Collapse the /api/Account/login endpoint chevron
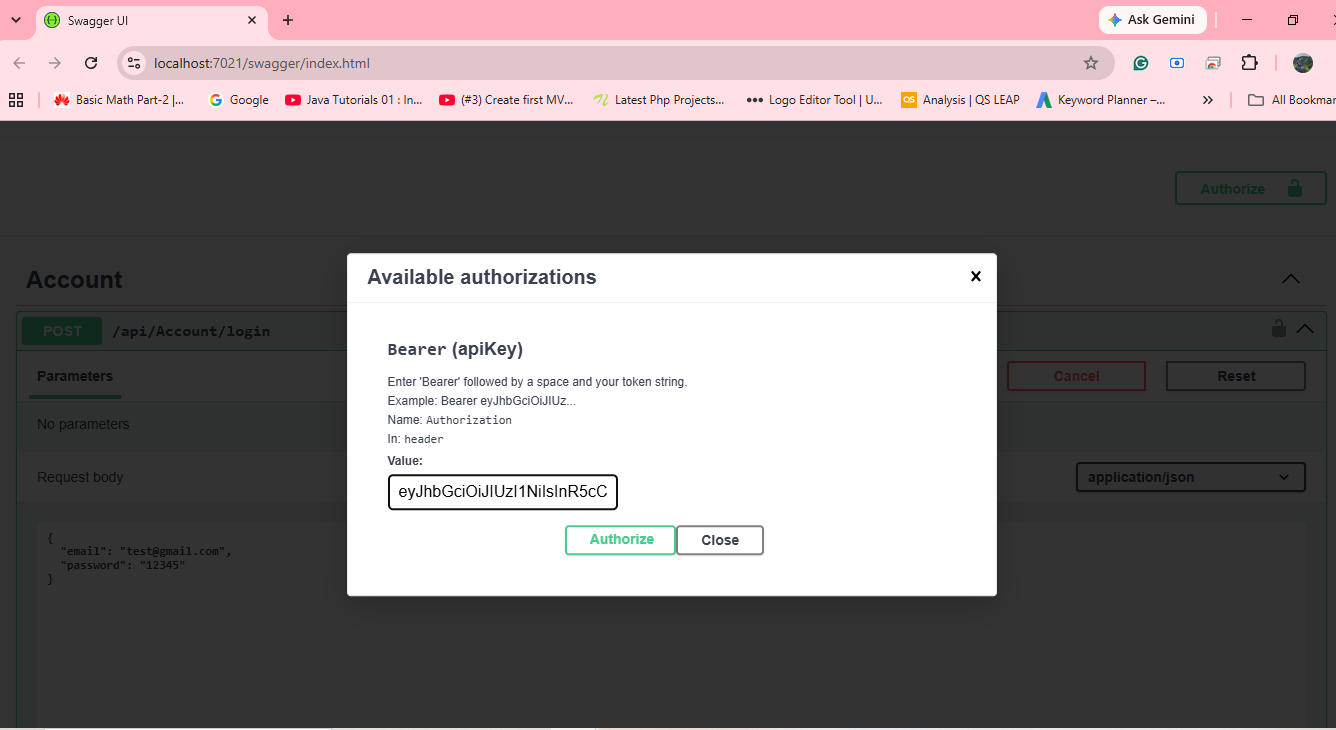This screenshot has width=1336, height=730. coord(1305,328)
